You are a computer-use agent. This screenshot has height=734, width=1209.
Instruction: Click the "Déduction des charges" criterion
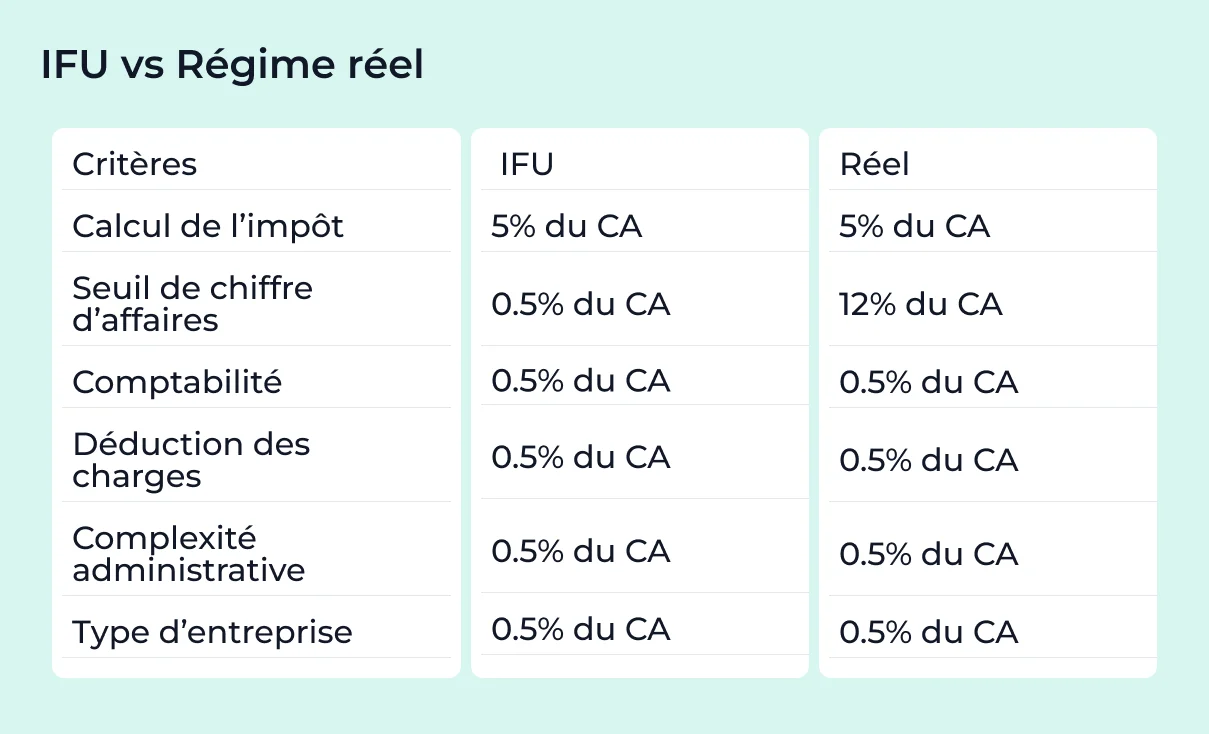(x=191, y=460)
